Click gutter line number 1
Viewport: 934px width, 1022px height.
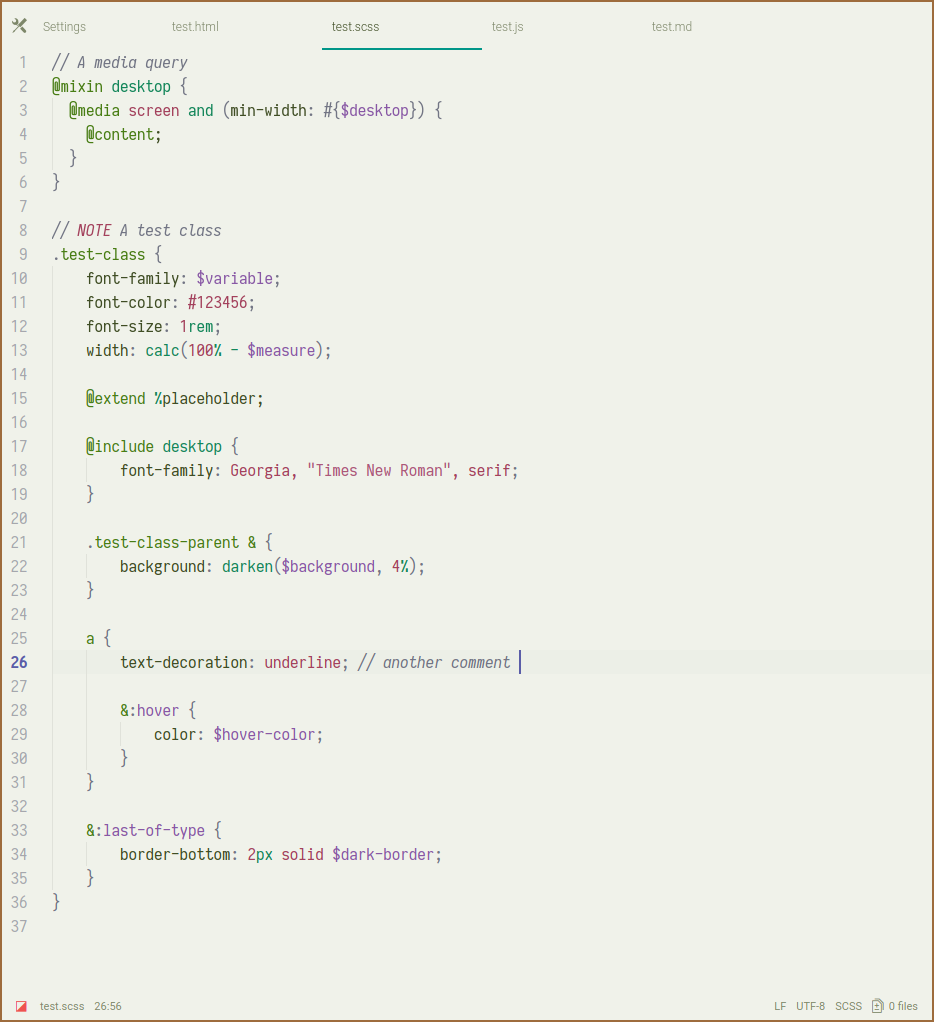(x=23, y=63)
